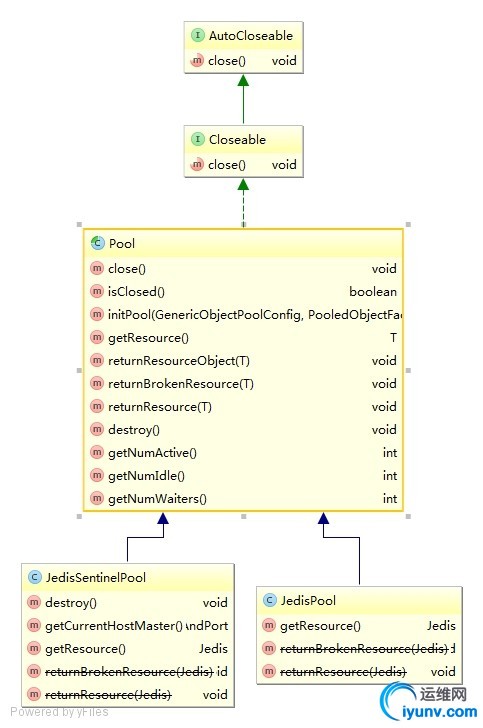Click the initPool method icon
This screenshot has width=483, height=728.
(97, 314)
